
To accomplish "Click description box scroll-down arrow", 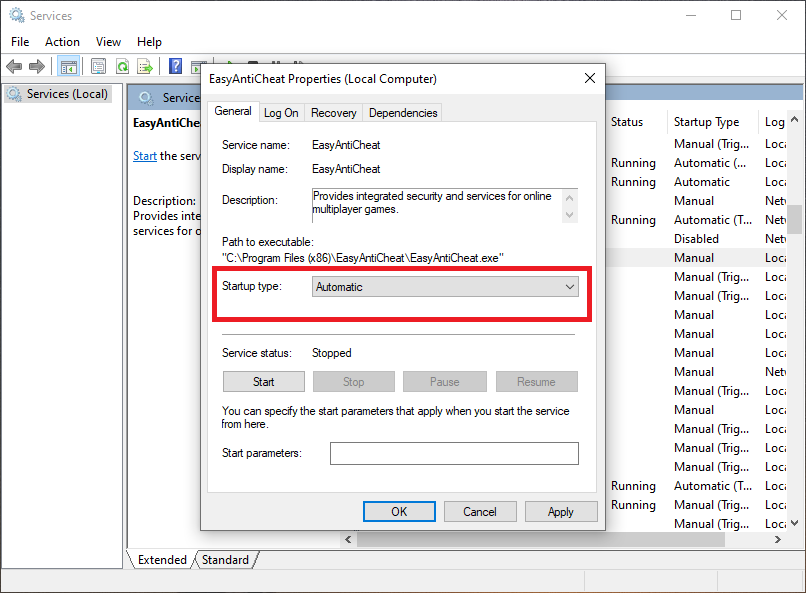I will pos(569,215).
